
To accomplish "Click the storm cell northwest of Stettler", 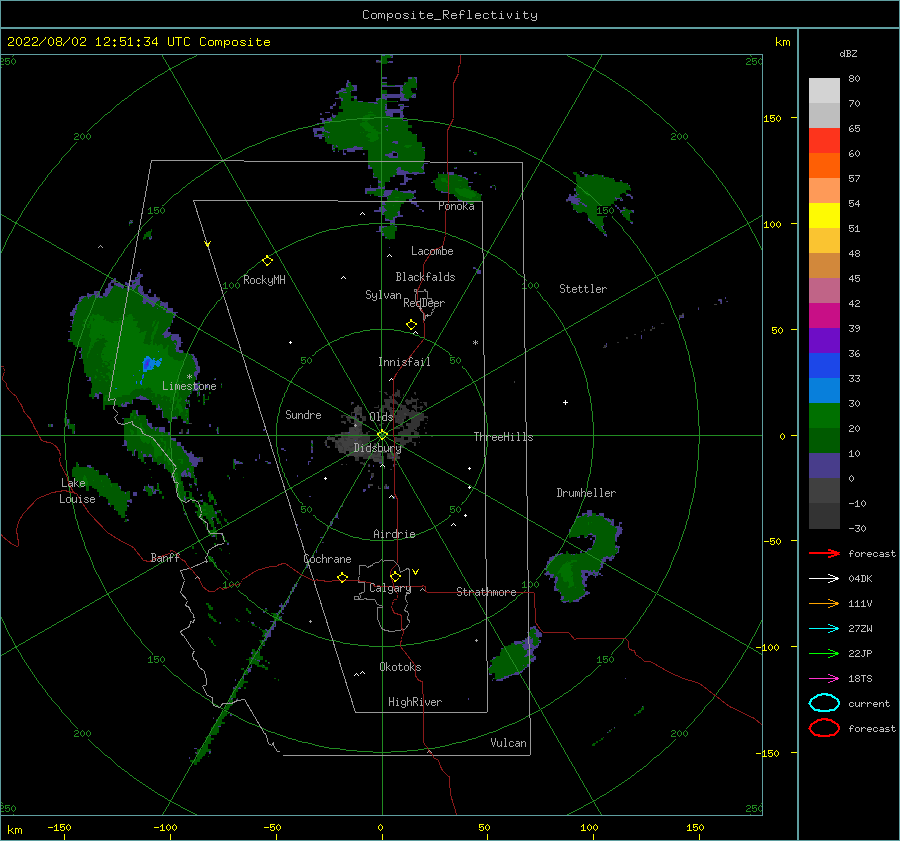I will coord(601,201).
